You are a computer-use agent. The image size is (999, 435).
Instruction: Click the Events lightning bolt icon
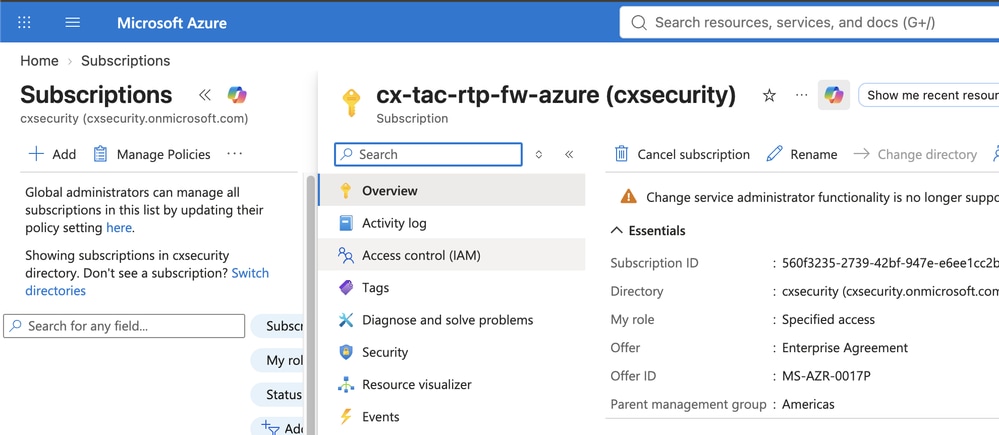point(345,417)
